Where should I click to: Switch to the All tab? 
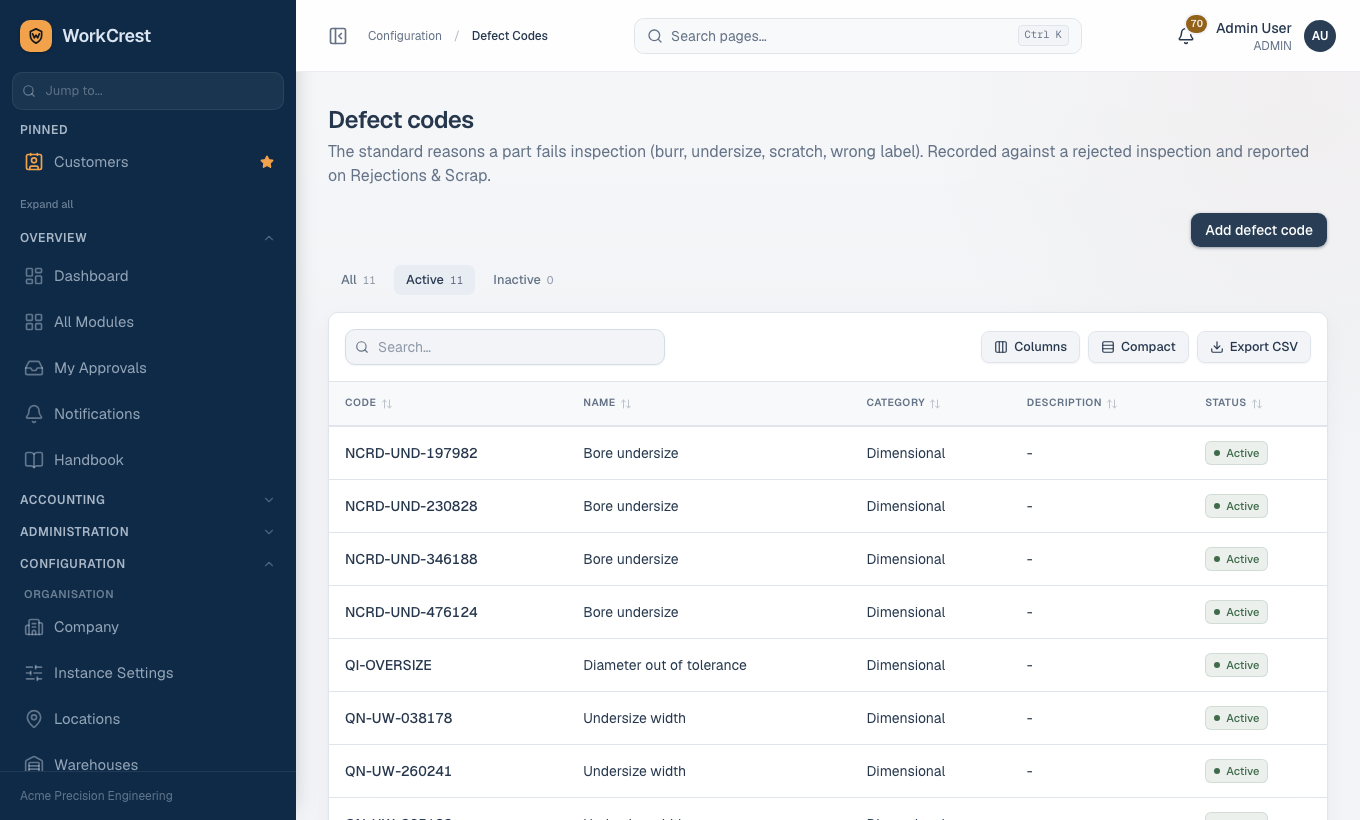coord(358,280)
